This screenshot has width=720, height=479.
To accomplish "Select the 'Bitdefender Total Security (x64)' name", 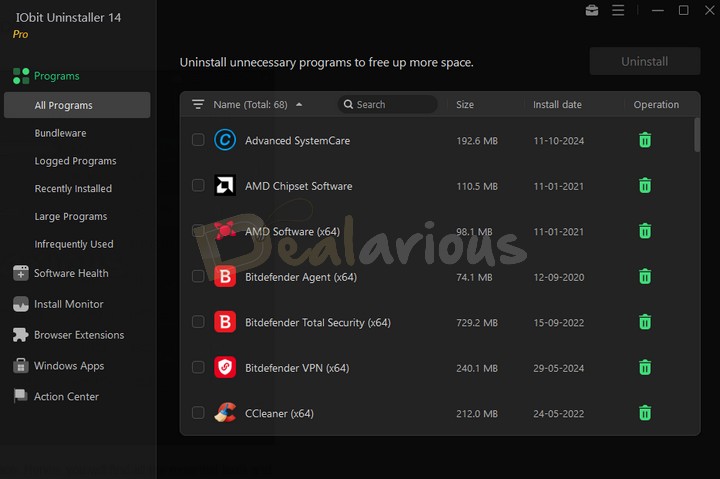I will pyautogui.click(x=318, y=322).
